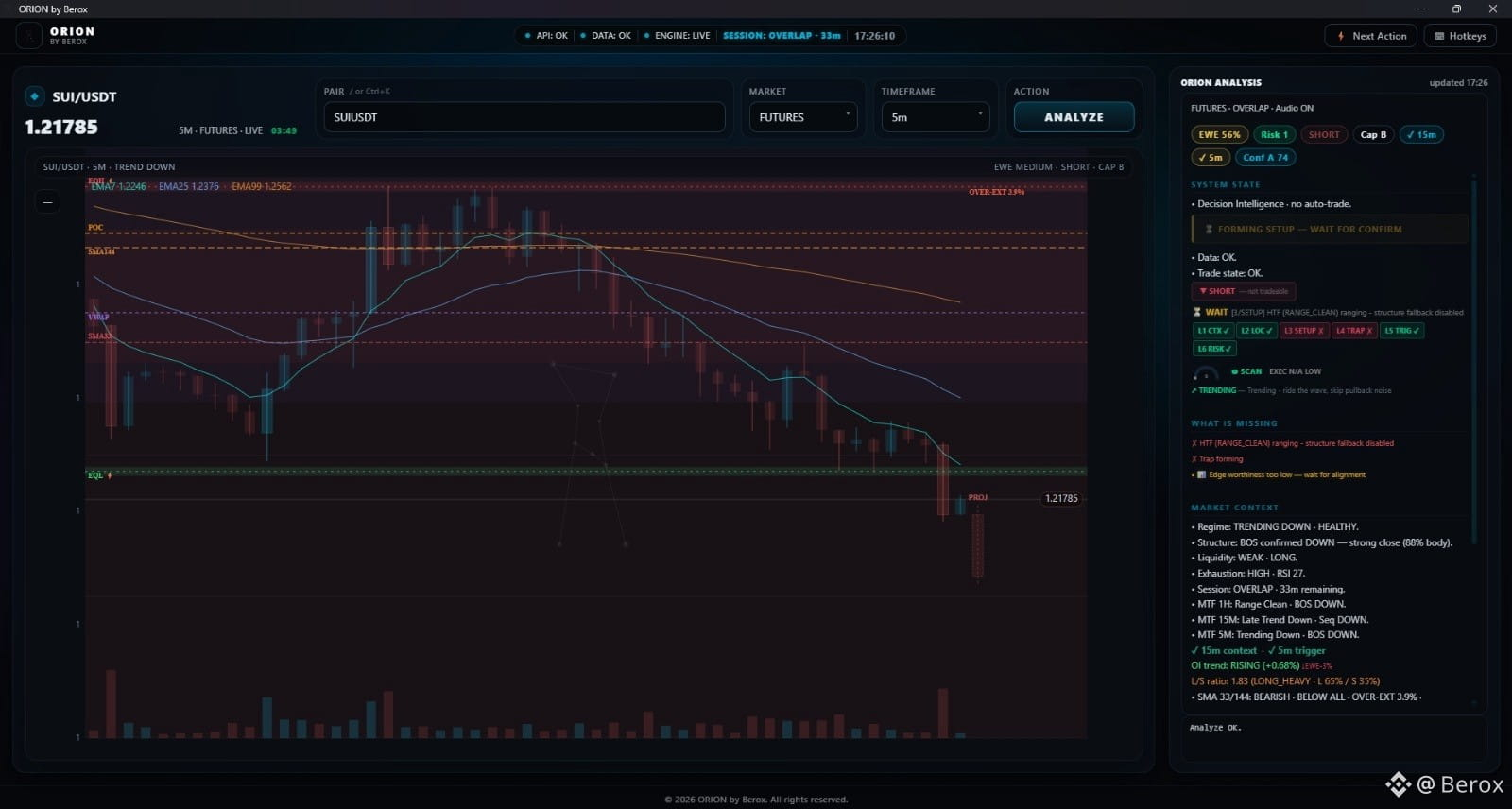
Task: Click EWE MEDIUM · SHORT · CAP B text
Action: (1058, 167)
